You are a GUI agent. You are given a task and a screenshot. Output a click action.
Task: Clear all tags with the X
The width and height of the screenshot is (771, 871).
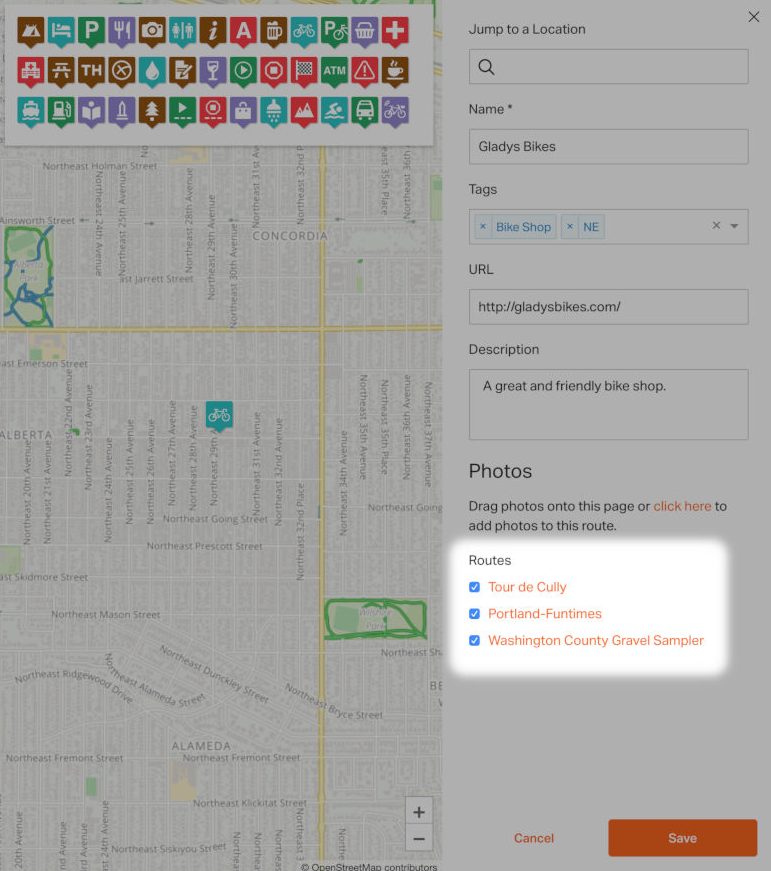(x=717, y=226)
